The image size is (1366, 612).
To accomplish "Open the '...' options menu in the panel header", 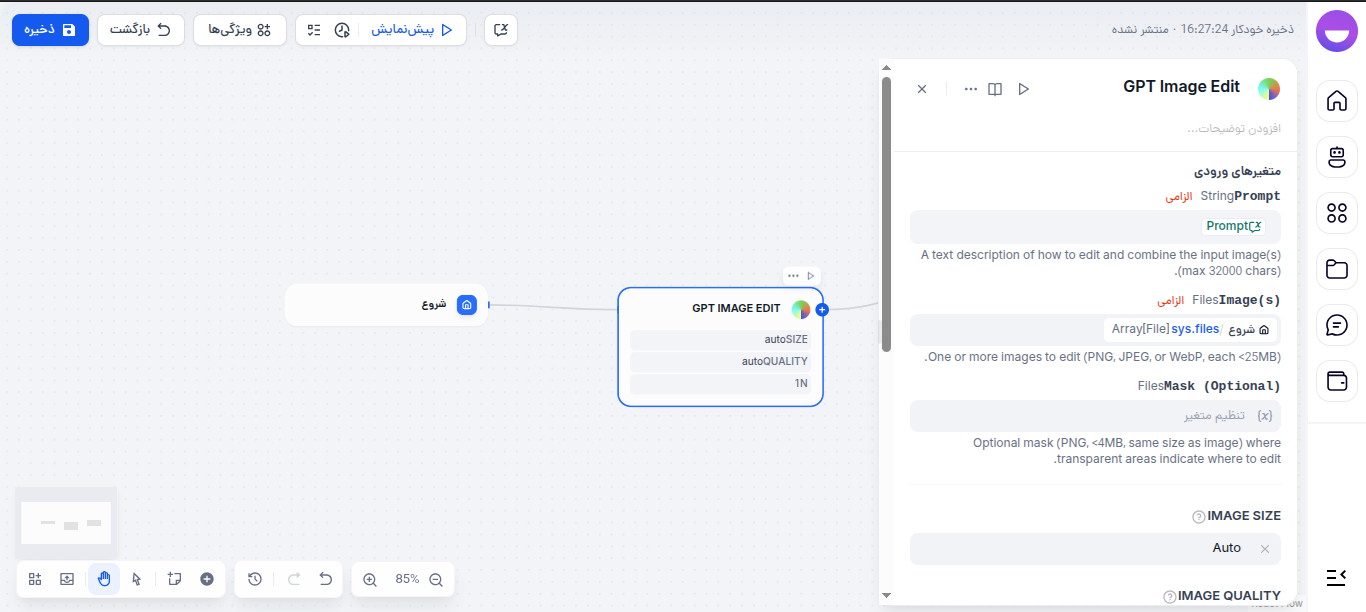I will tap(970, 88).
